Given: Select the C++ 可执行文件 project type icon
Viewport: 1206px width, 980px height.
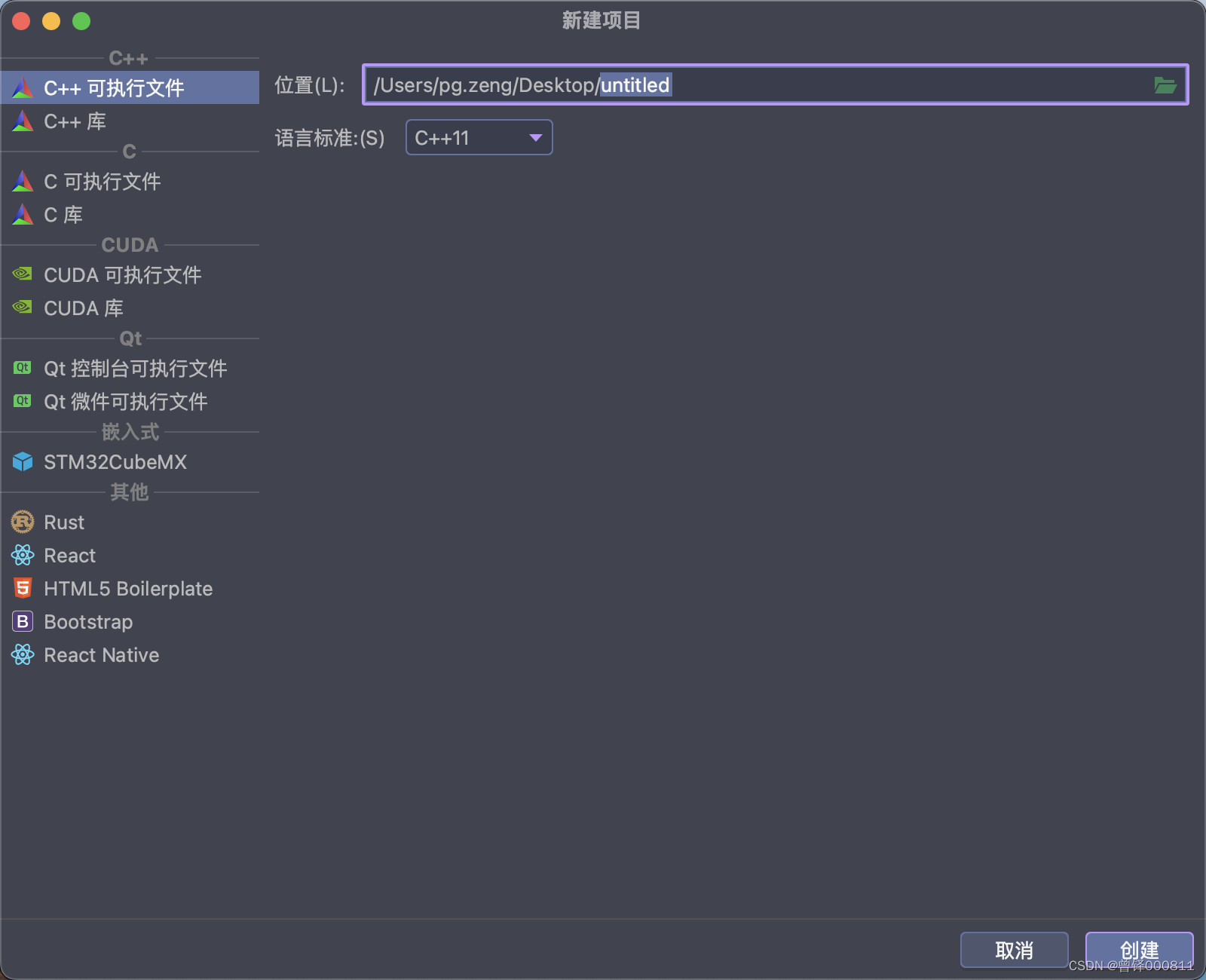Looking at the screenshot, I should (22, 87).
